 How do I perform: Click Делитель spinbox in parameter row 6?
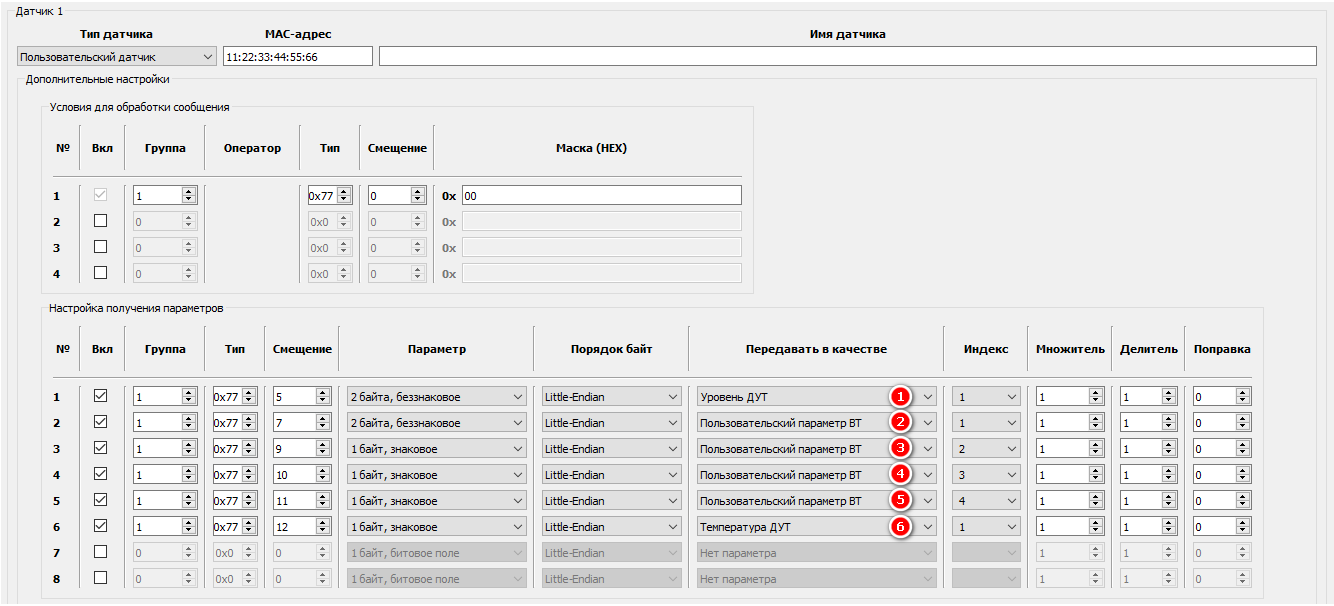[x=1147, y=527]
